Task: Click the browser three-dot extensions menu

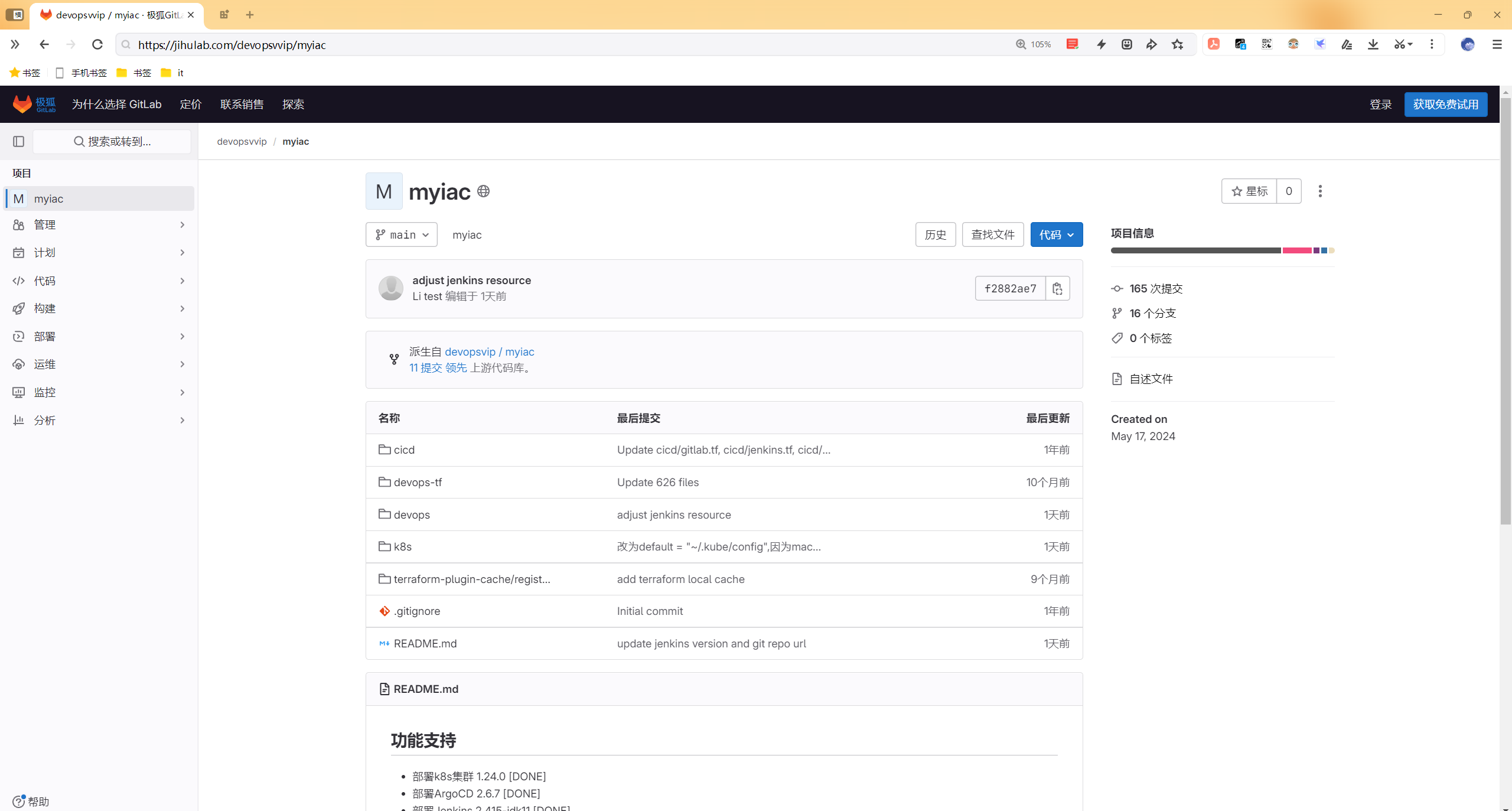Action: click(x=1432, y=44)
